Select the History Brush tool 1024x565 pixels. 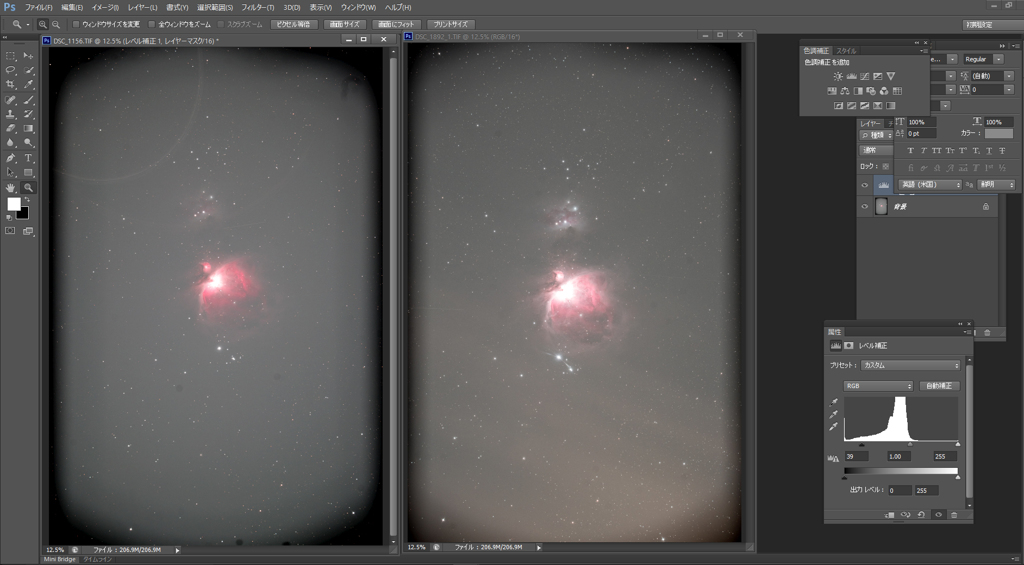[x=28, y=114]
